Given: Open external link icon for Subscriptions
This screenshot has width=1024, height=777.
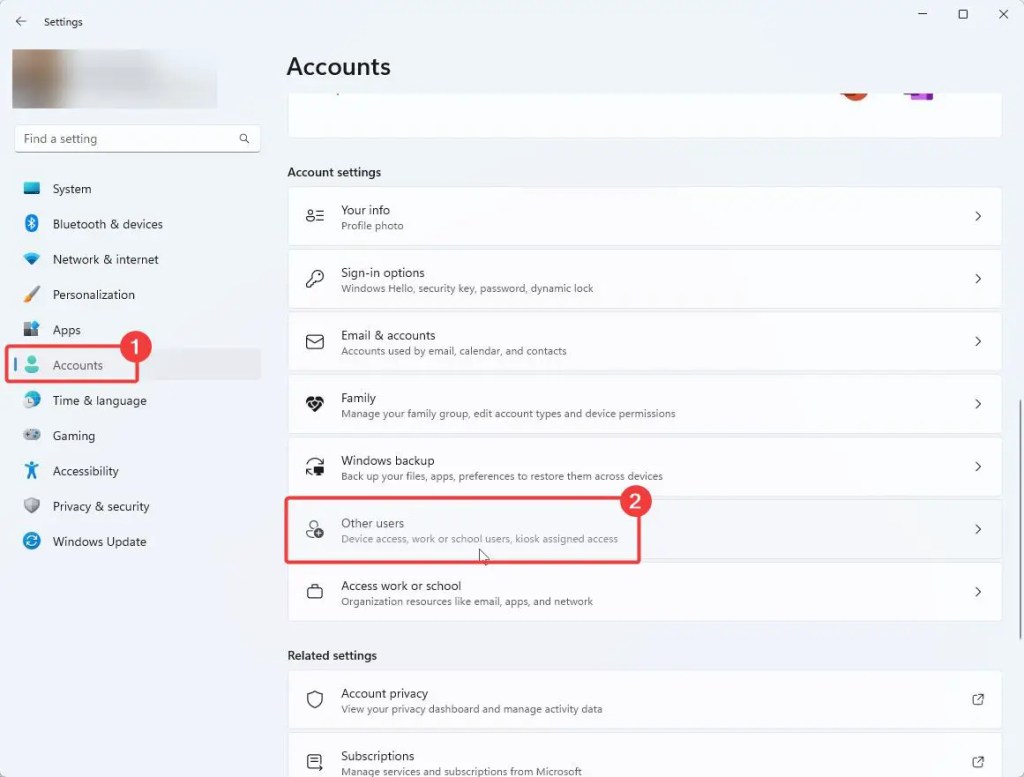Looking at the screenshot, I should click(x=978, y=762).
